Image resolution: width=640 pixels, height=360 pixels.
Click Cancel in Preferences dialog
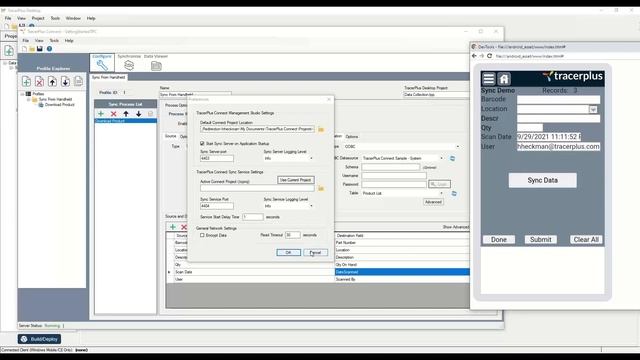pyautogui.click(x=316, y=253)
